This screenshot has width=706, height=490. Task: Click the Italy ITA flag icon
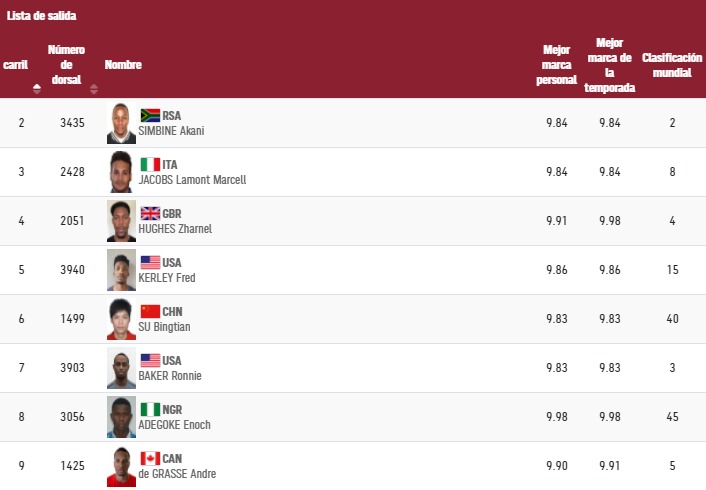coord(150,164)
